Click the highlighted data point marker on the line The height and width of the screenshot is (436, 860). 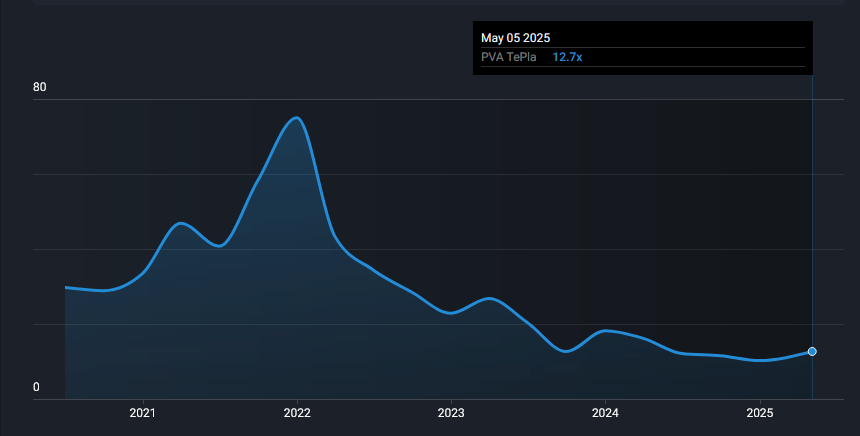(x=812, y=351)
